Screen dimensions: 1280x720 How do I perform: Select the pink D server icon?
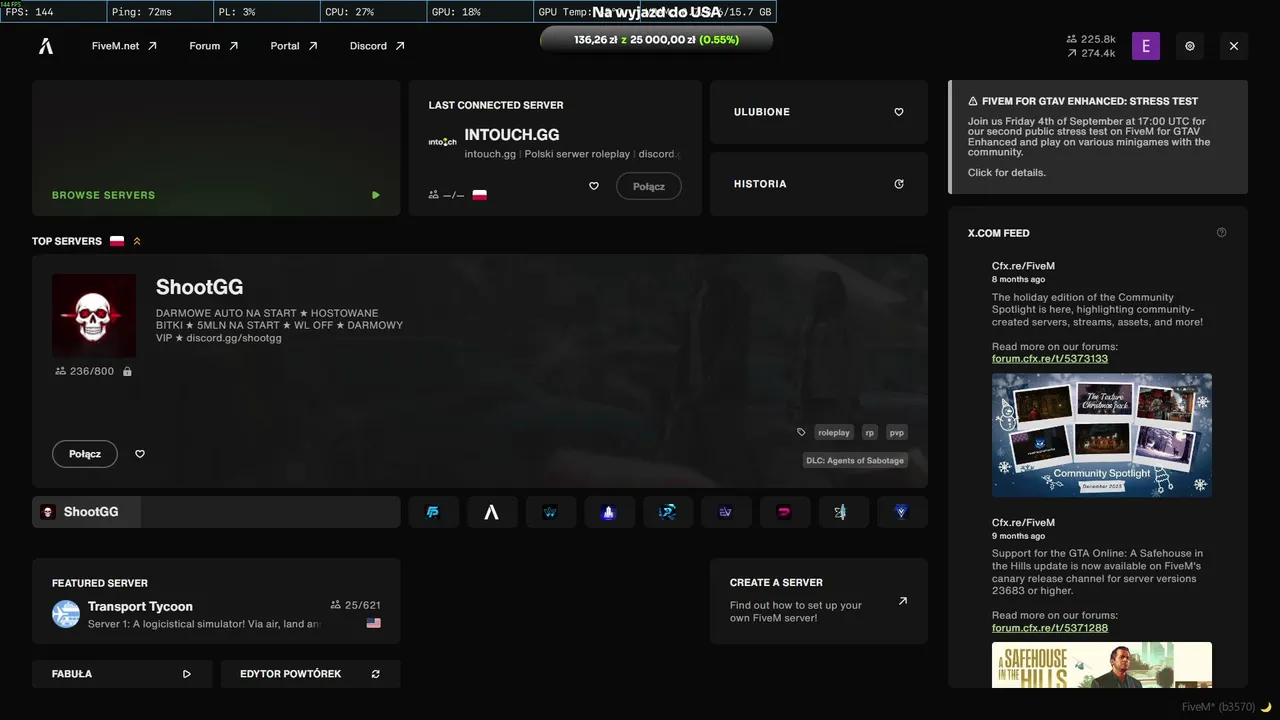(784, 512)
